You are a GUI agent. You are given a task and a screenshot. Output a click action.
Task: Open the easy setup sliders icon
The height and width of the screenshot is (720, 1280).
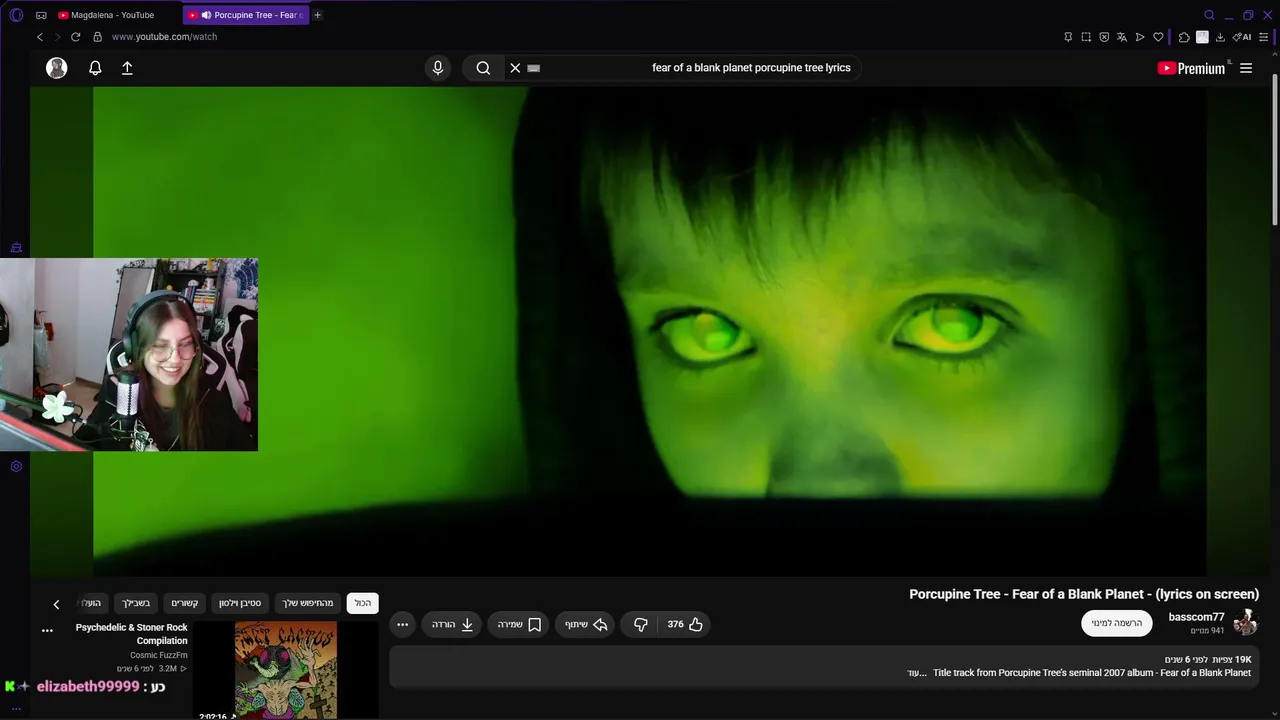(1265, 37)
